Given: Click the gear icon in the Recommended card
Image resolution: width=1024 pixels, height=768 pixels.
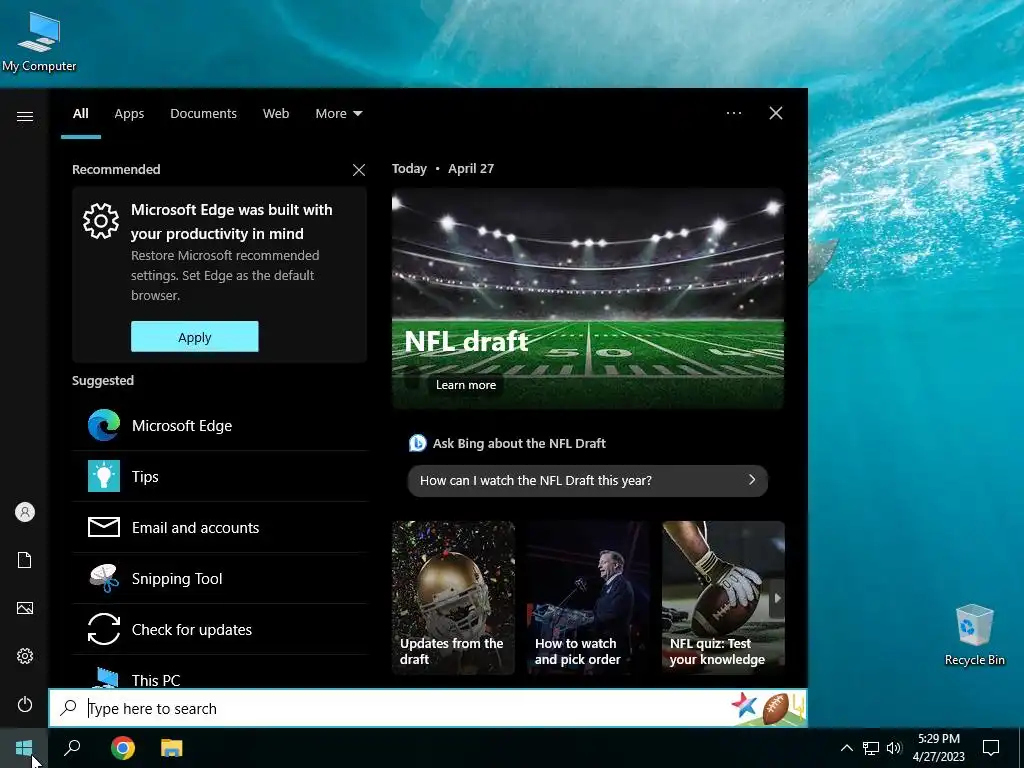Looking at the screenshot, I should click(101, 221).
